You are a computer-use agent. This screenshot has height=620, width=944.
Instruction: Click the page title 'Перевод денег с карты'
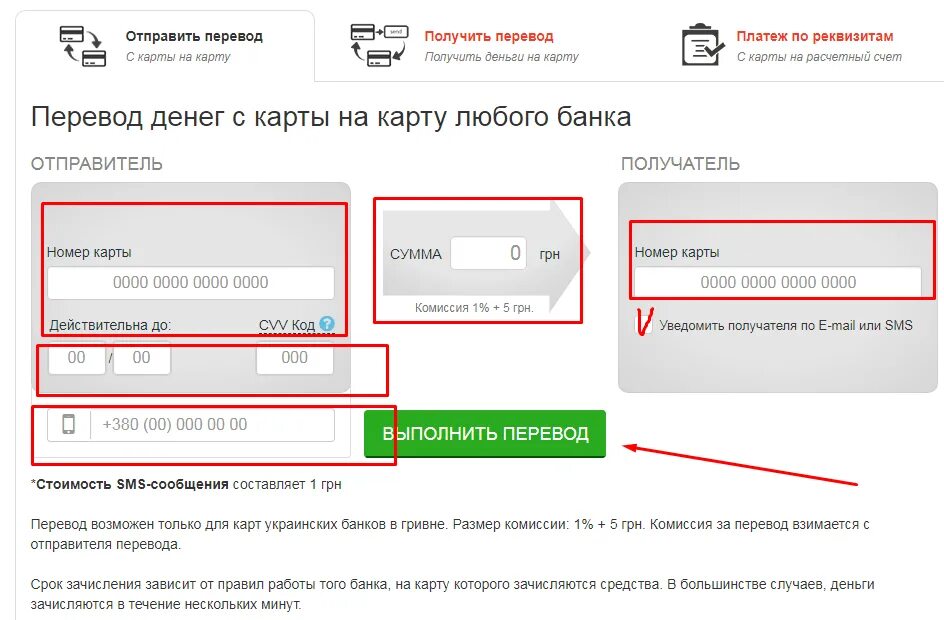click(331, 117)
